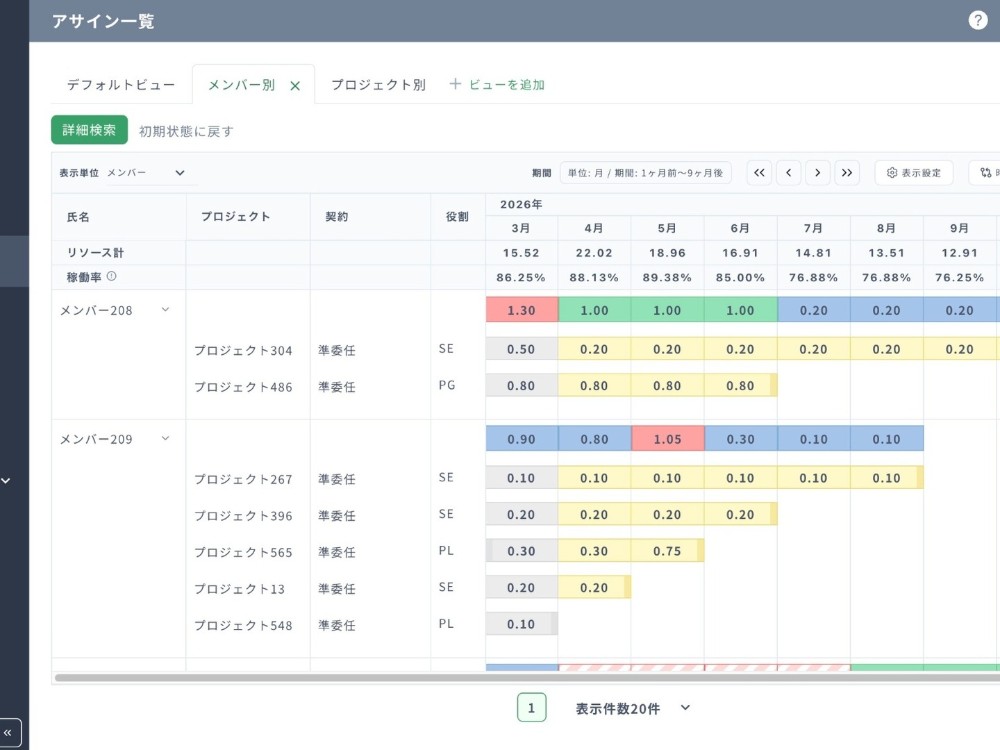Click the horizontal scrollbar under the table
The image size is (1000, 750).
[x=527, y=677]
